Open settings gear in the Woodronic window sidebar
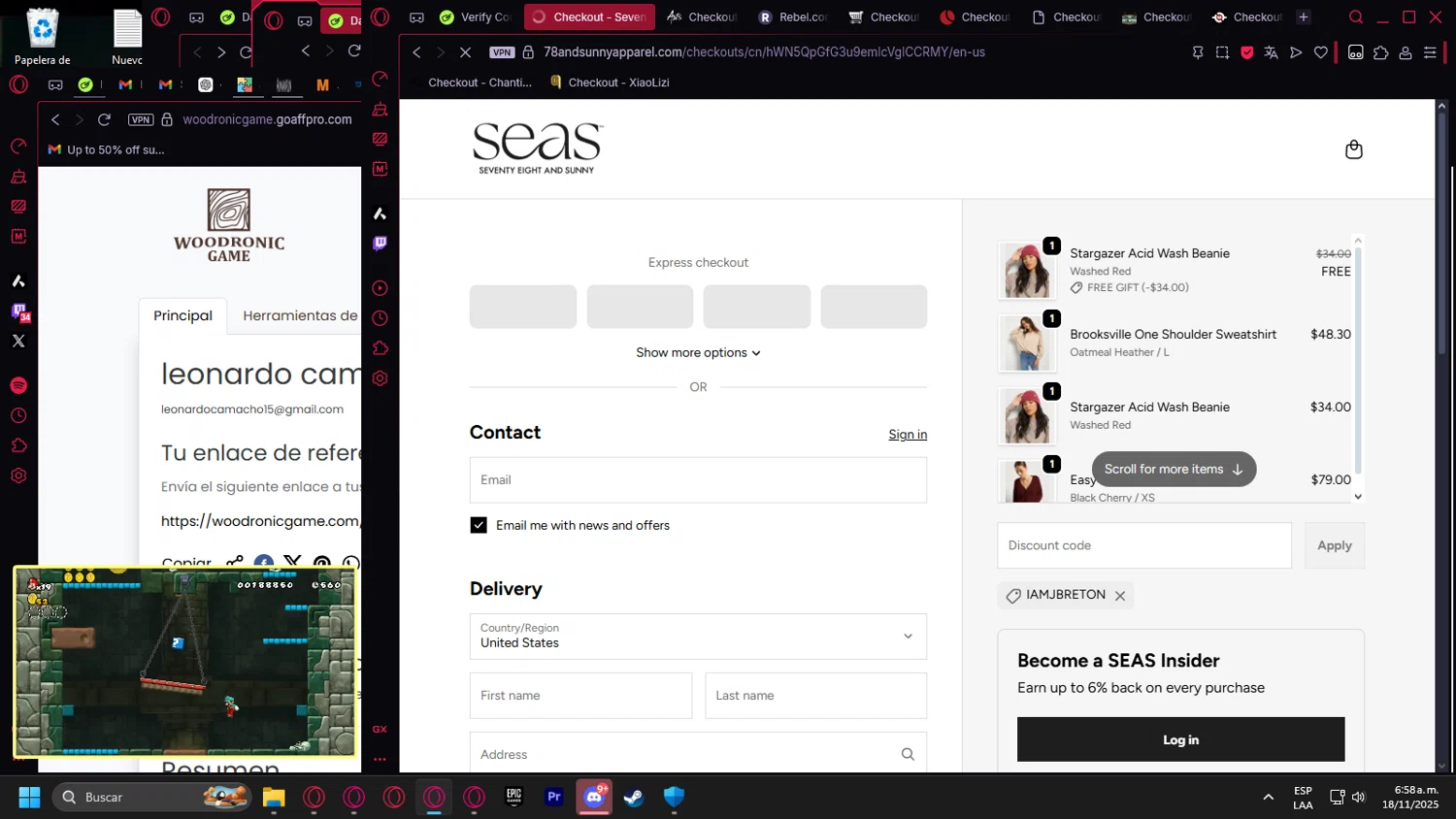Viewport: 1456px width, 819px height. 18,476
